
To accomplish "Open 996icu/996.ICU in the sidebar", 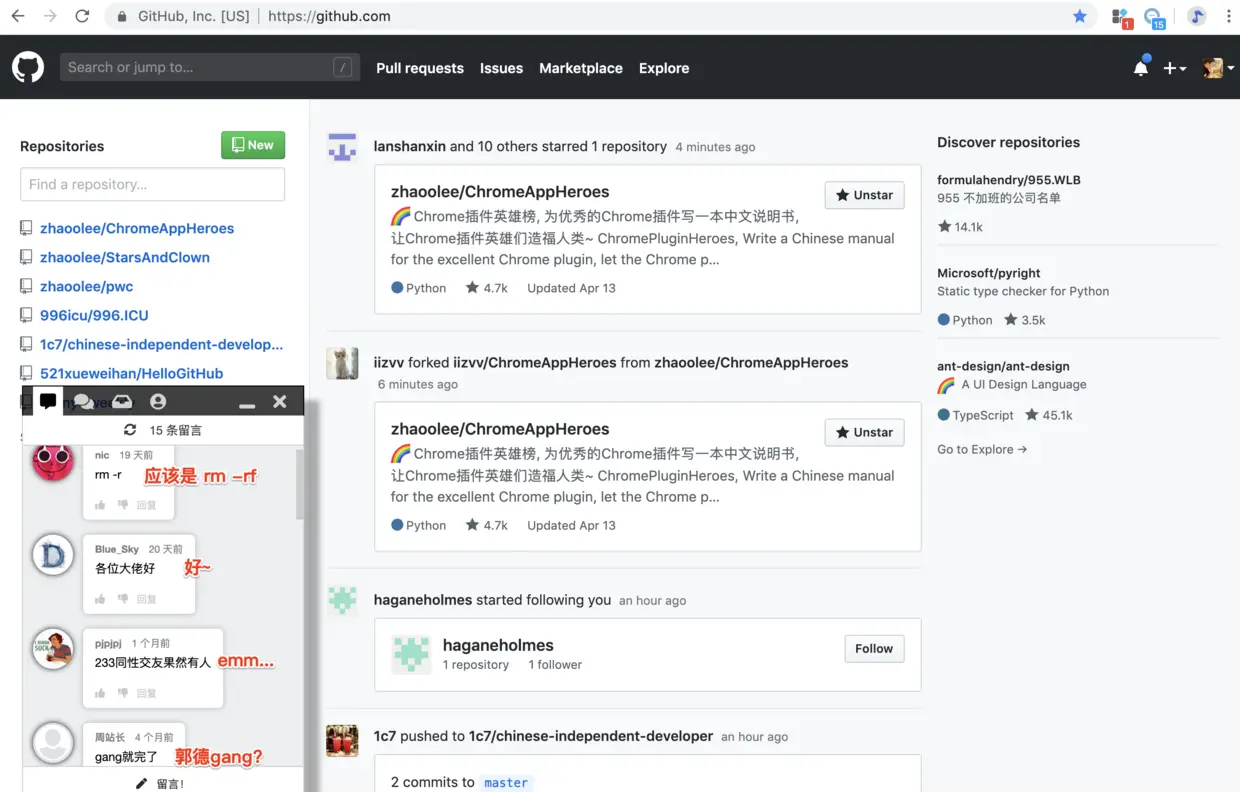I will 94,315.
